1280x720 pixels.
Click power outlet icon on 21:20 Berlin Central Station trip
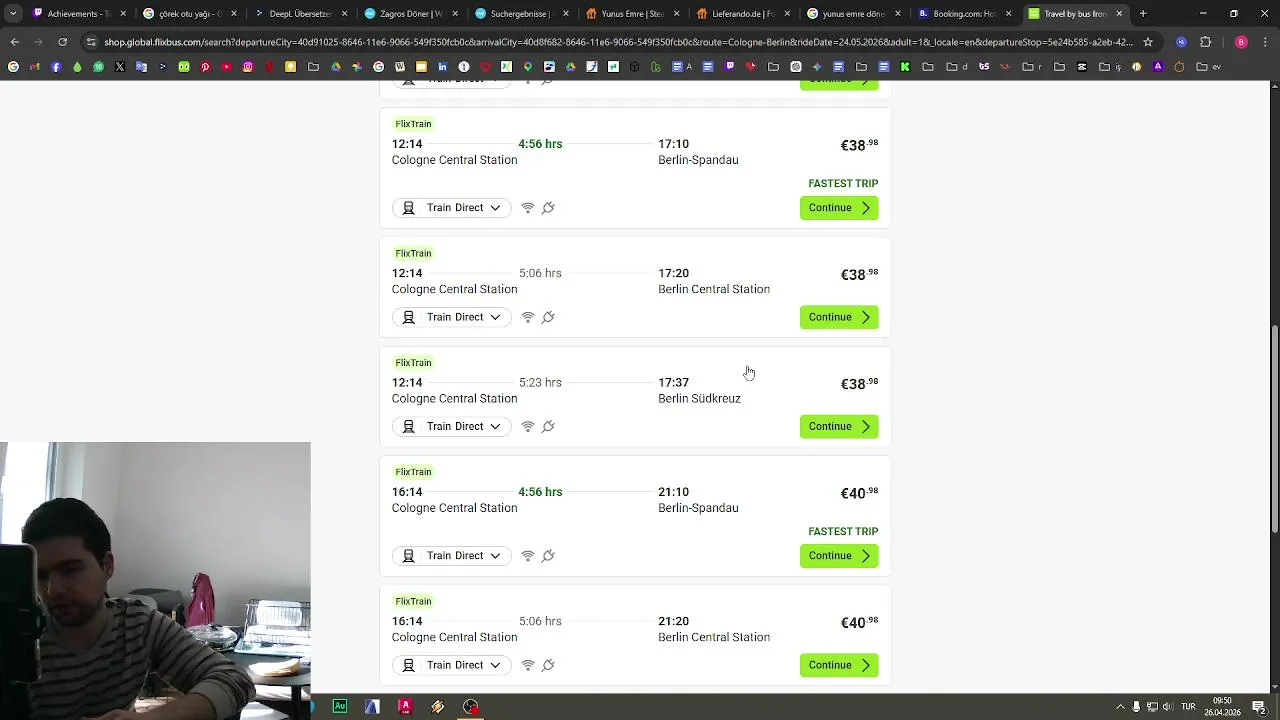[548, 665]
